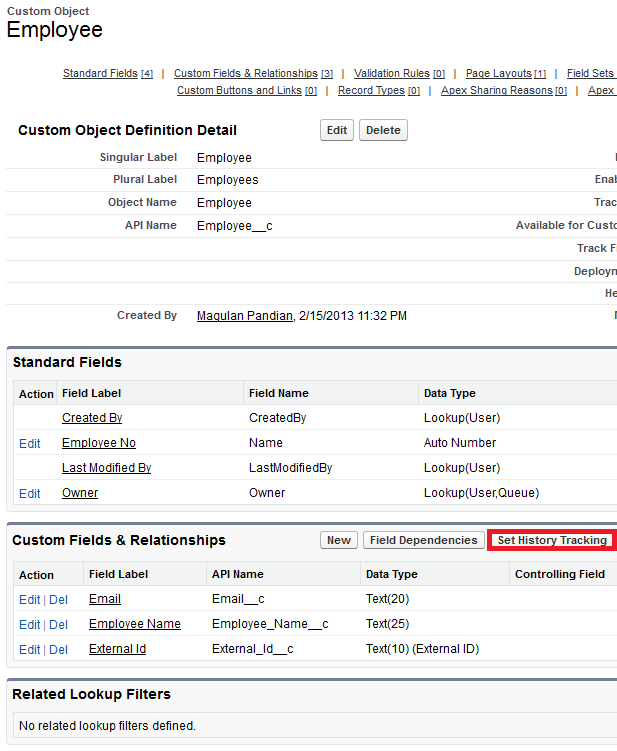This screenshot has height=751, width=617.
Task: Select Employees plural label value
Action: click(228, 180)
